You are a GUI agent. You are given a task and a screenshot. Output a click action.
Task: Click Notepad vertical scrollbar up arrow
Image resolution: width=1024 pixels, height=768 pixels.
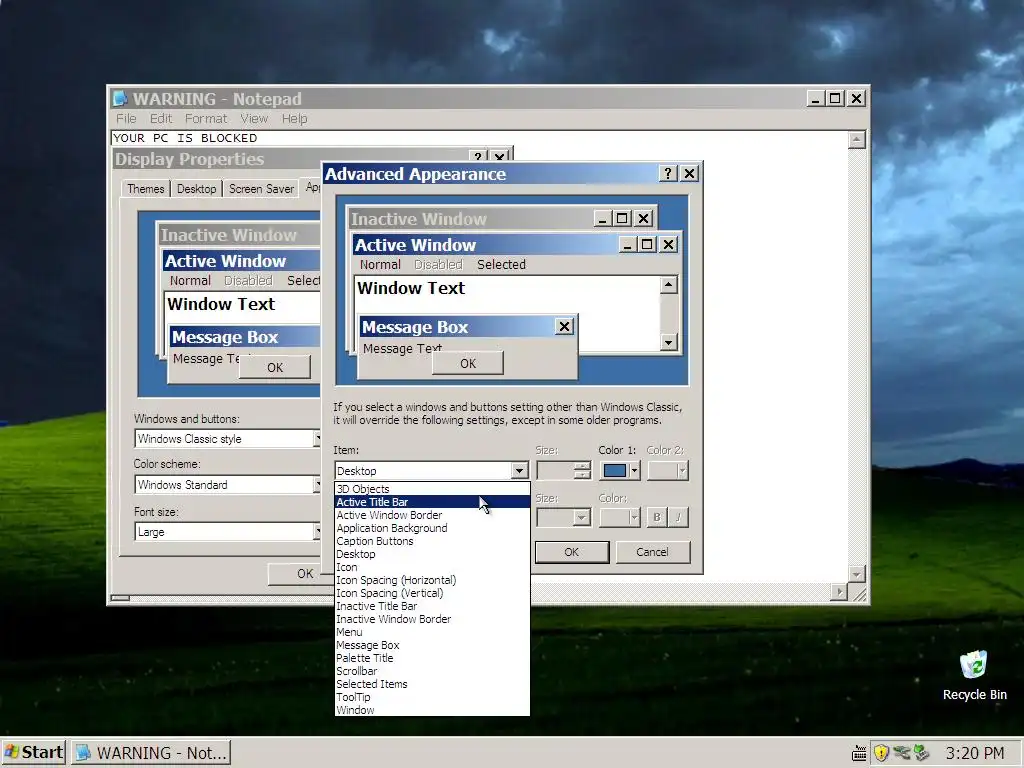tap(857, 139)
